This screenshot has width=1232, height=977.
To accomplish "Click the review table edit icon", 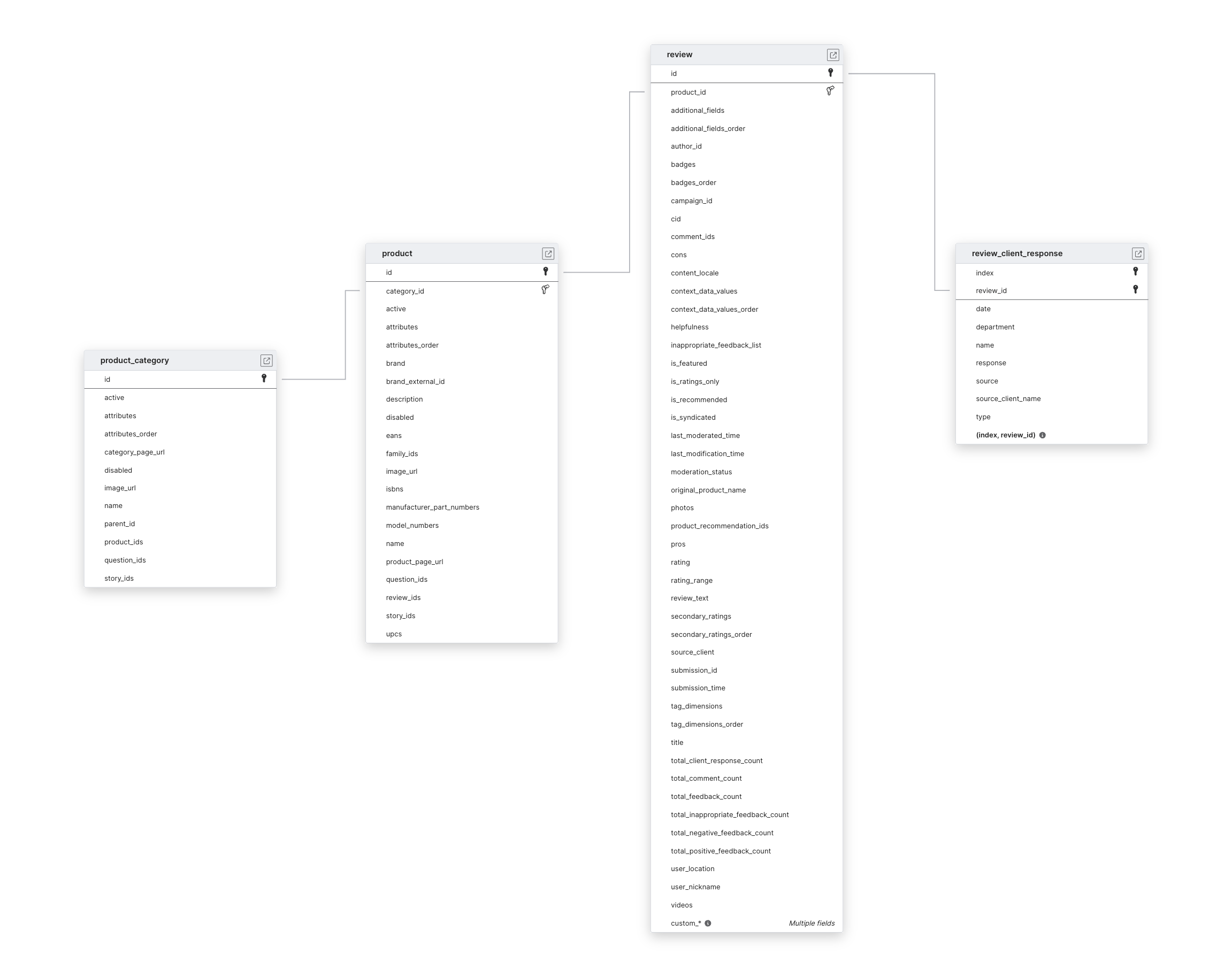I will point(832,53).
